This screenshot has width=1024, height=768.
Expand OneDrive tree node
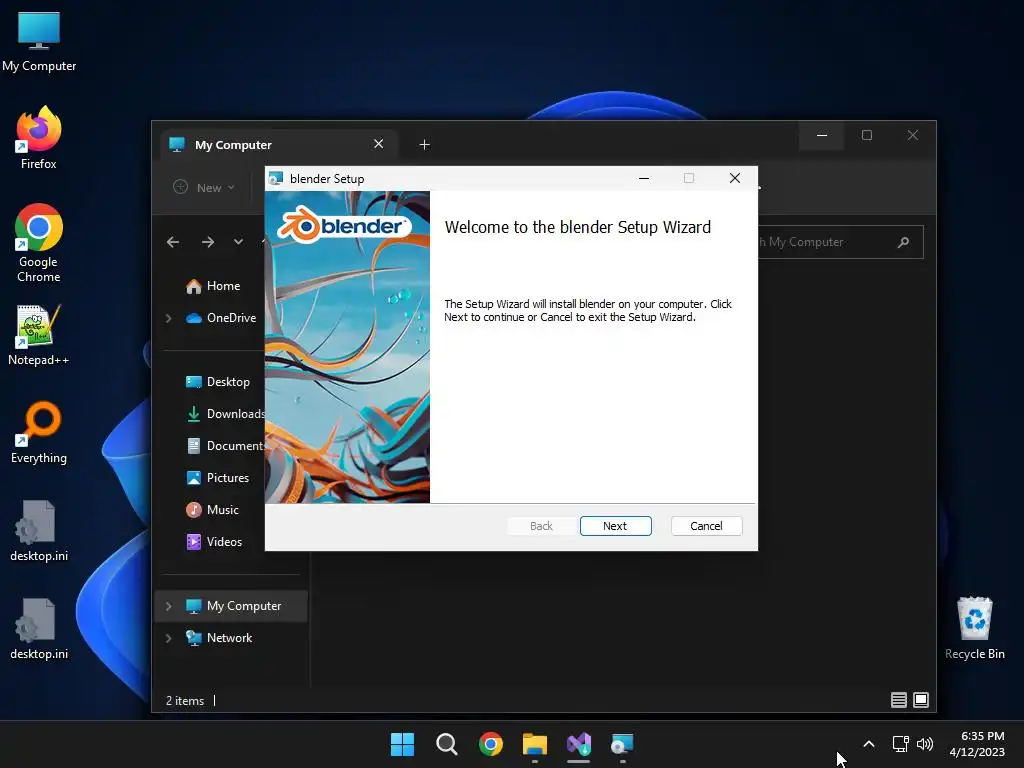168,318
